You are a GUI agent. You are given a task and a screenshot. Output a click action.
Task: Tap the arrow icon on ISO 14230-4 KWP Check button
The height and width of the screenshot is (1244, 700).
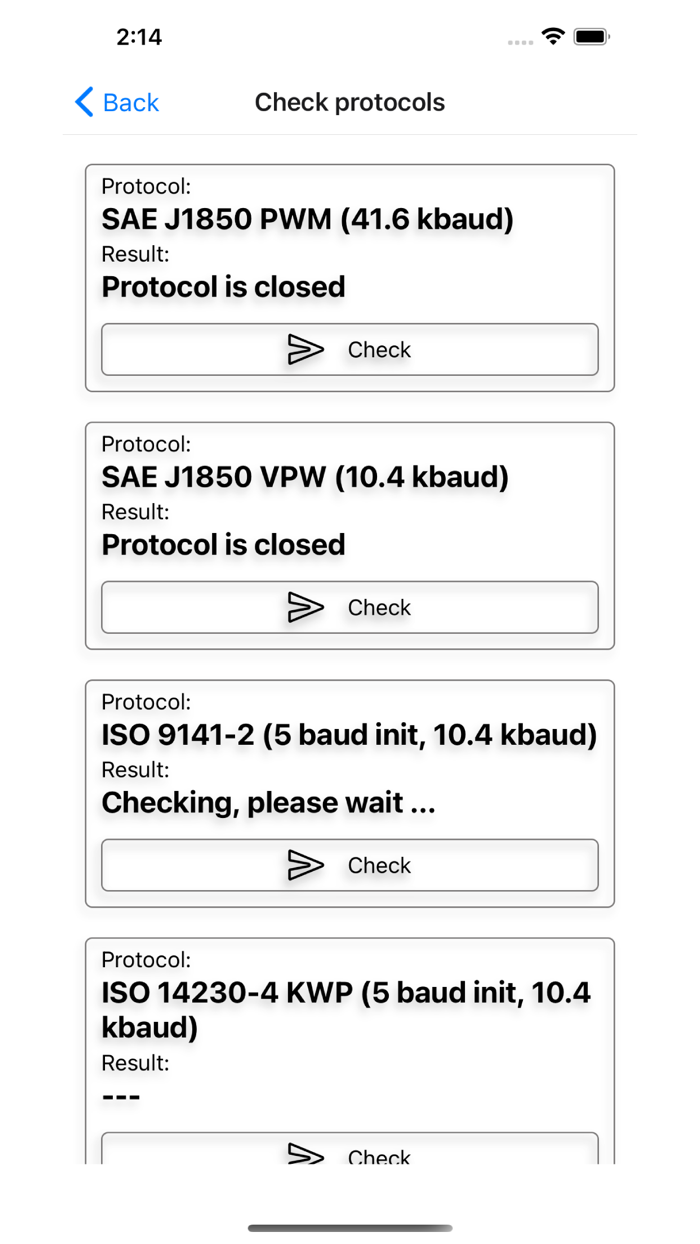307,1155
